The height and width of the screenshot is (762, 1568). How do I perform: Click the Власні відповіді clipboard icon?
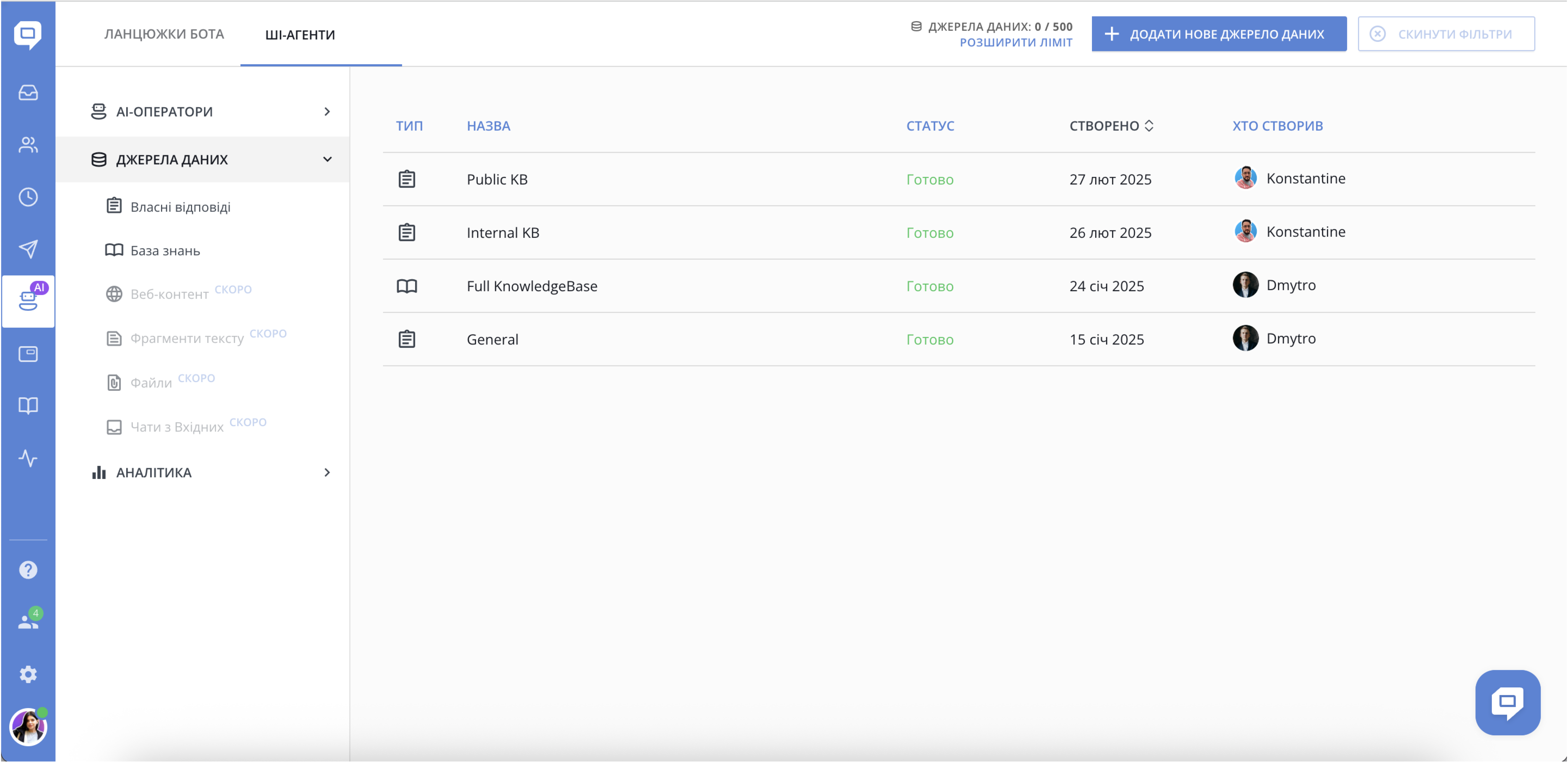pos(114,206)
